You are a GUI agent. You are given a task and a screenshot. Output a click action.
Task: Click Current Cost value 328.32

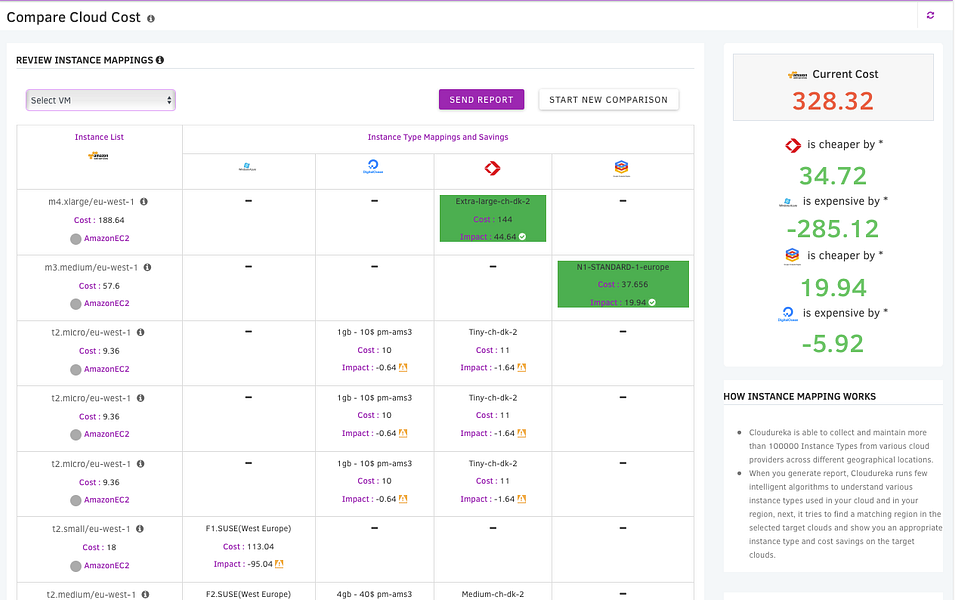pyautogui.click(x=833, y=101)
